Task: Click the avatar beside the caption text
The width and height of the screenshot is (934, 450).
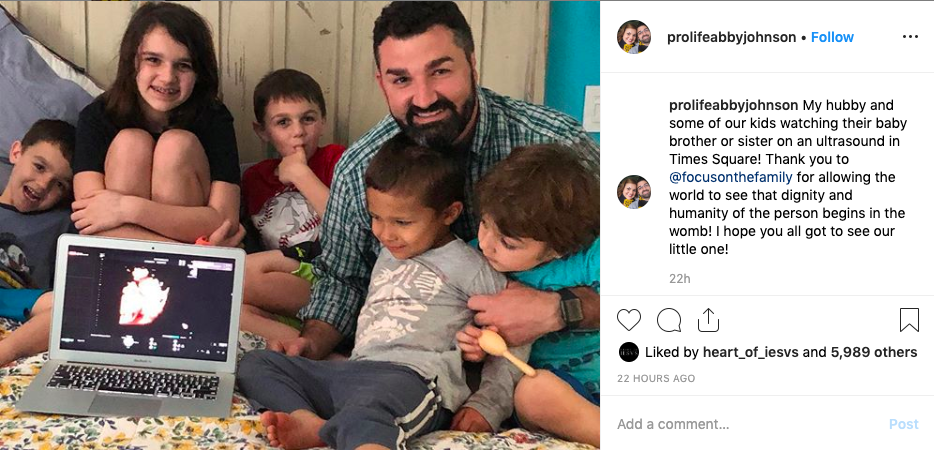Action: 634,192
